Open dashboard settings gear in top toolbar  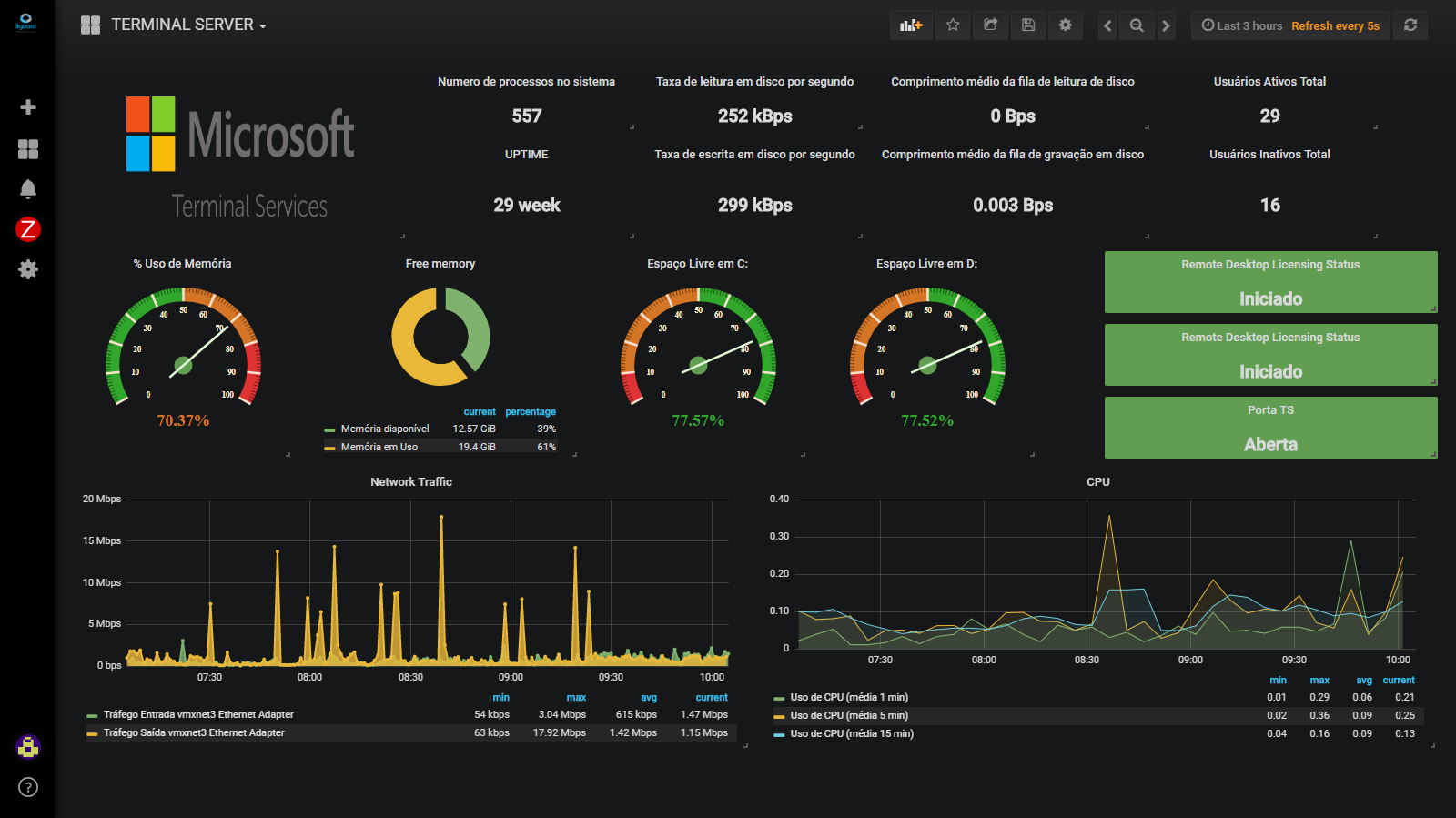pos(1066,25)
